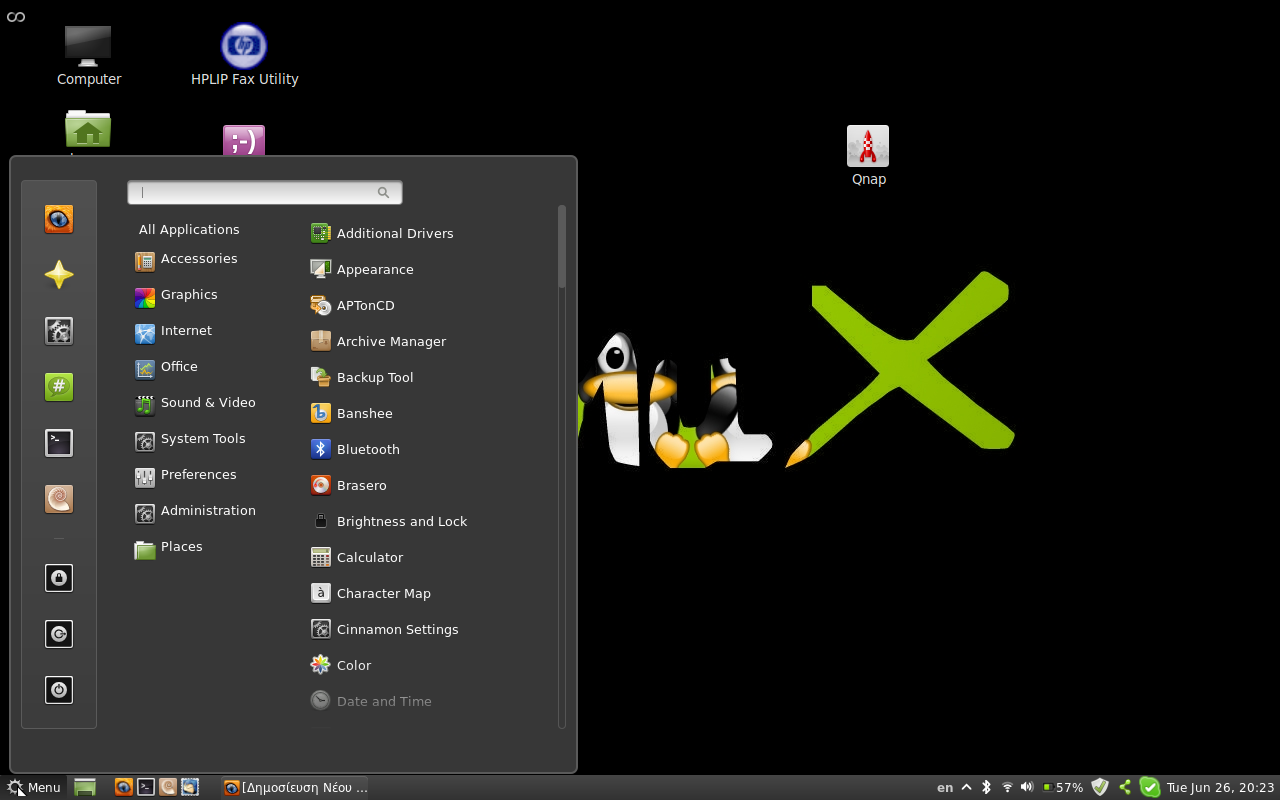The image size is (1280, 800).
Task: Click the Menu button on the panel
Action: click(33, 787)
